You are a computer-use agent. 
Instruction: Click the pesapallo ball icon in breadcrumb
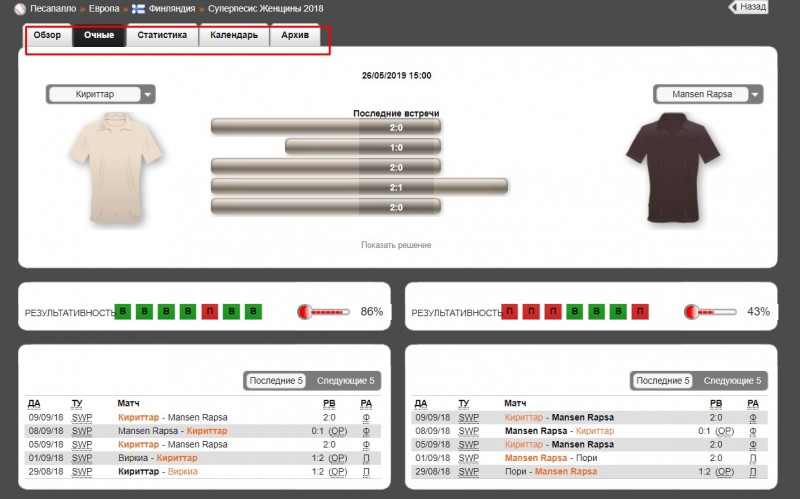[20, 9]
